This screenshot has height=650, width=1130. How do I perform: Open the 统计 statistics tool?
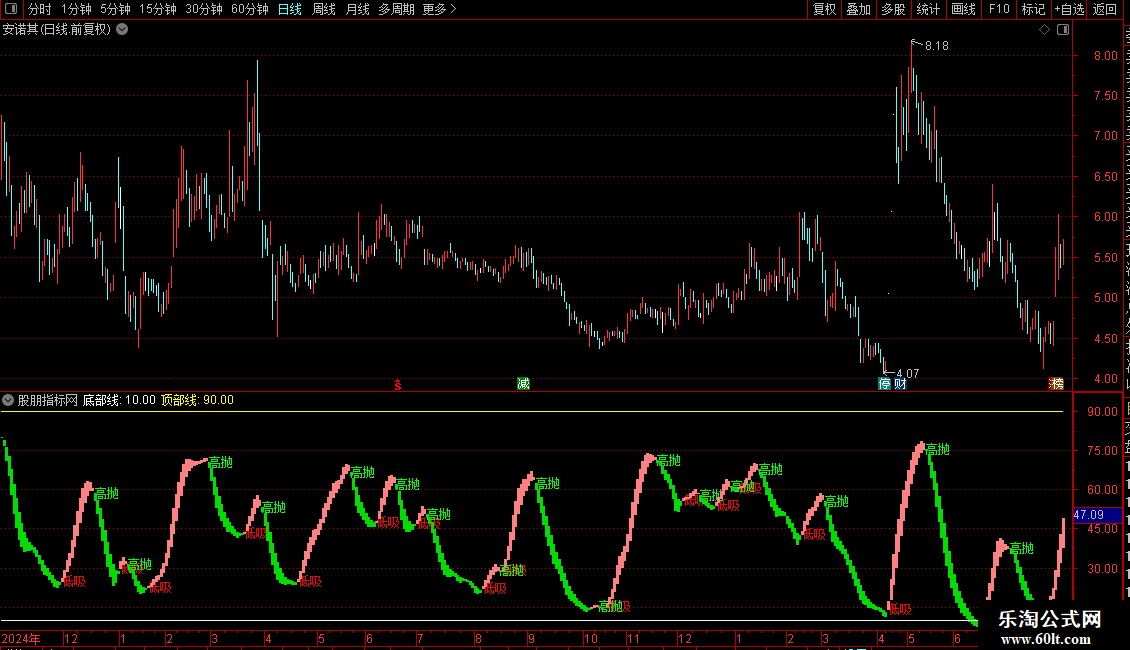tap(927, 9)
